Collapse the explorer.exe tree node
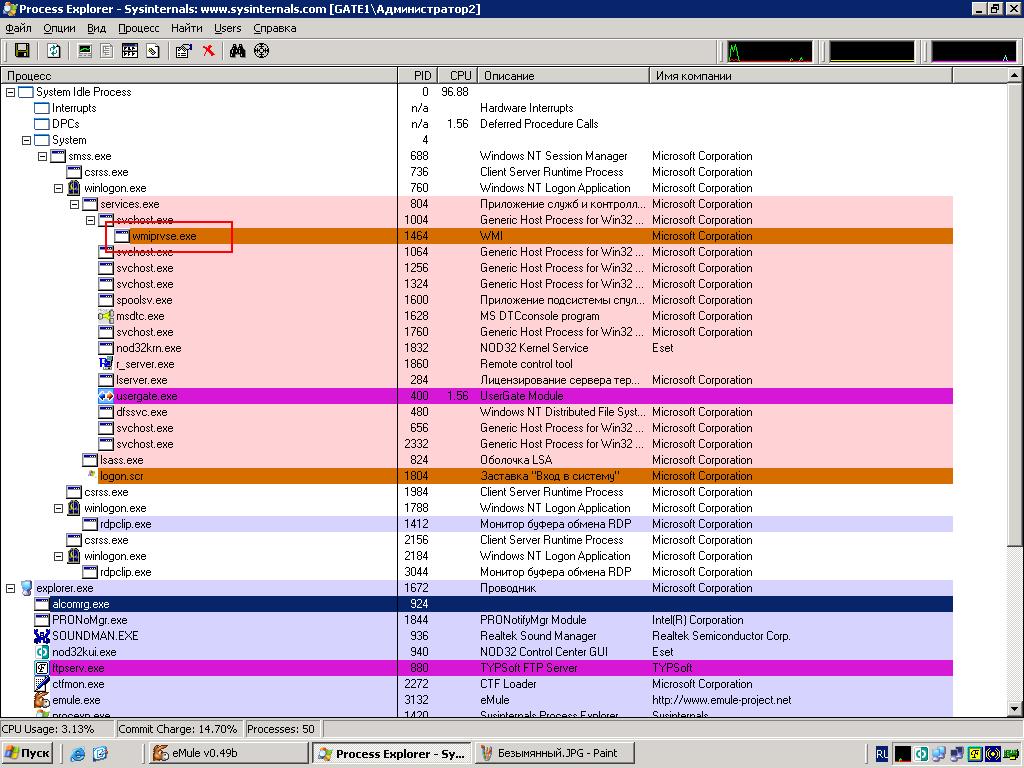 tap(10, 588)
